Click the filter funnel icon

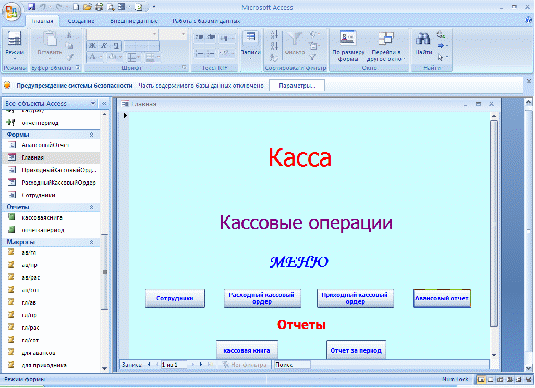click(x=294, y=40)
